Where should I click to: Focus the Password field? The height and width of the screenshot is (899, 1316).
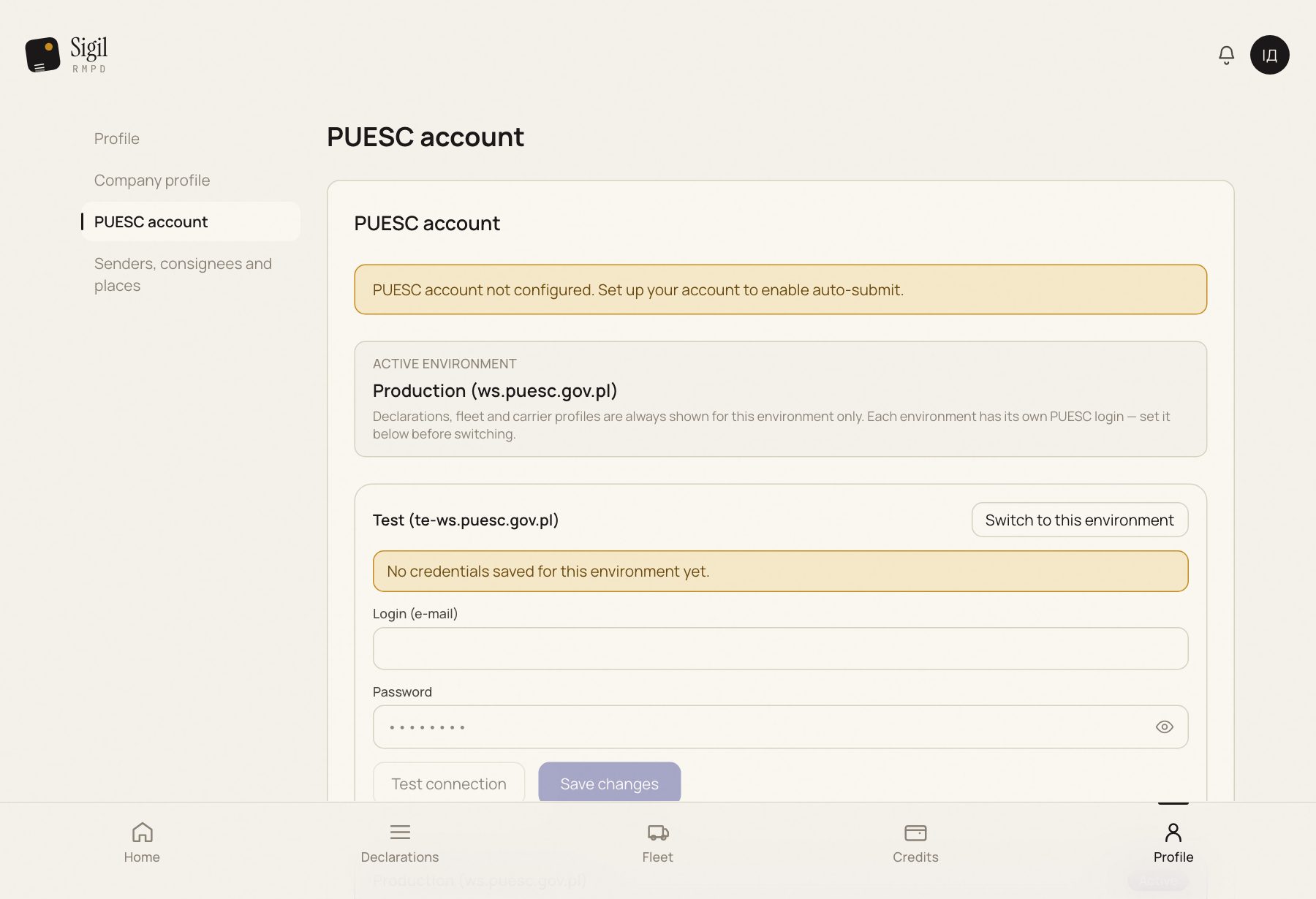(780, 727)
